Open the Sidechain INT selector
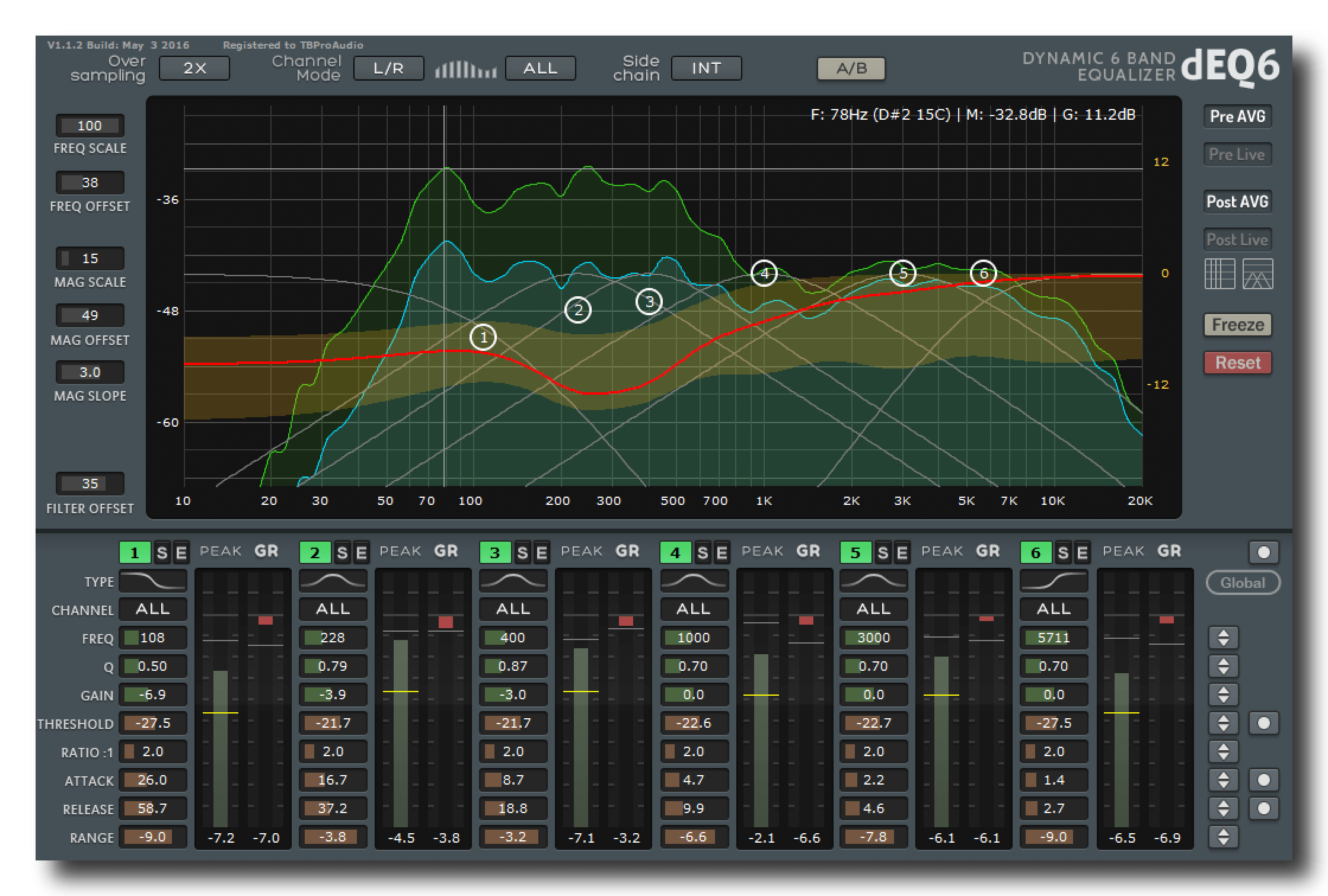 click(x=705, y=69)
